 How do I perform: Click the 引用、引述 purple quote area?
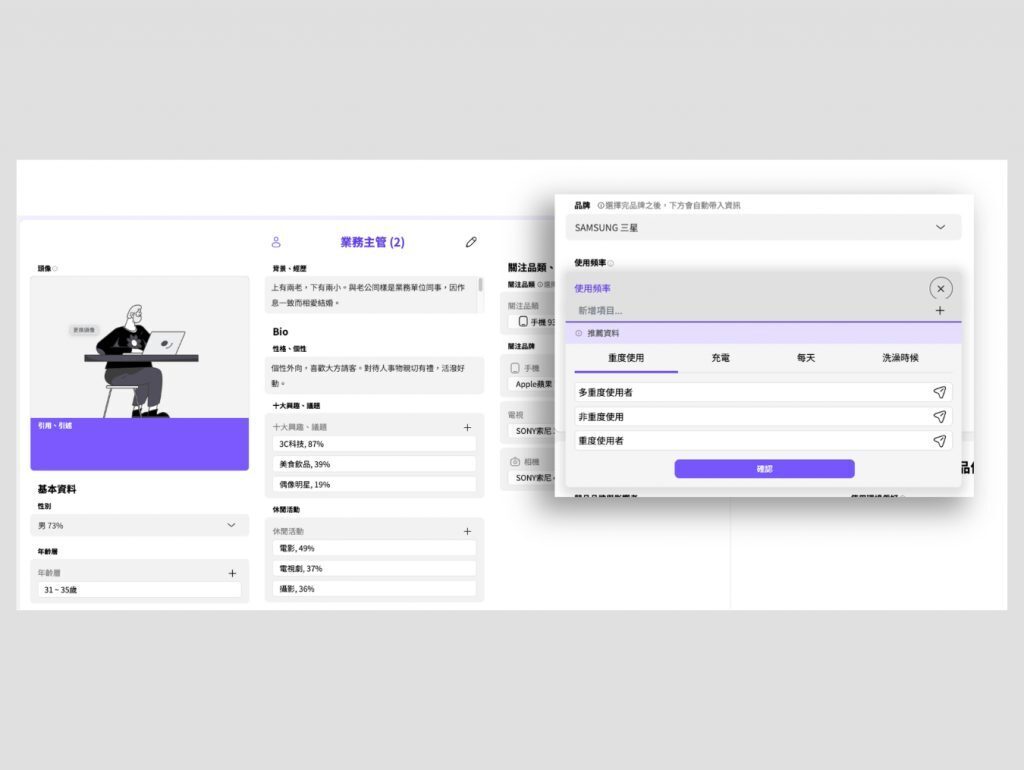point(139,444)
